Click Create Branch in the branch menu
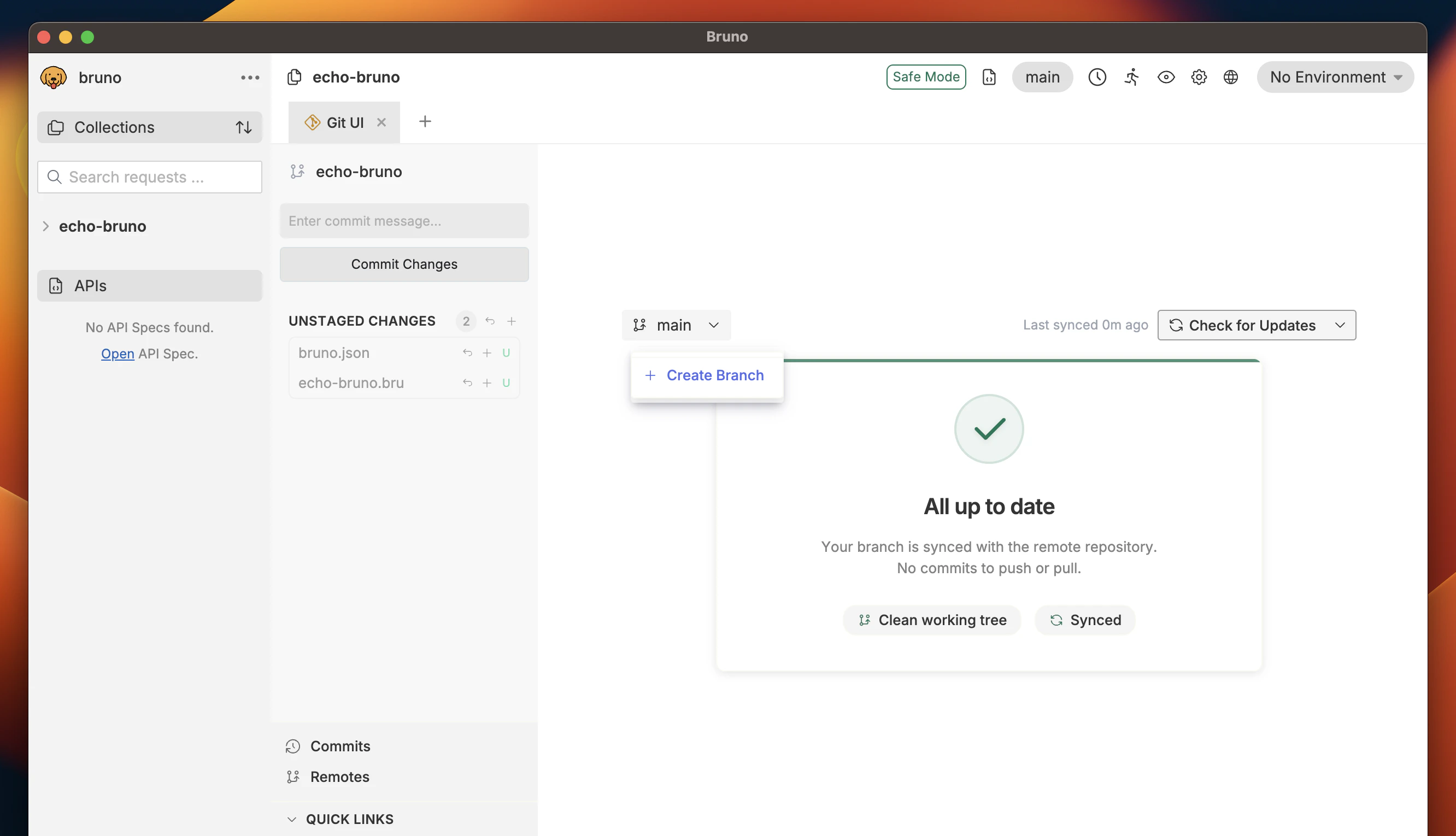The image size is (1456, 836). [x=715, y=375]
